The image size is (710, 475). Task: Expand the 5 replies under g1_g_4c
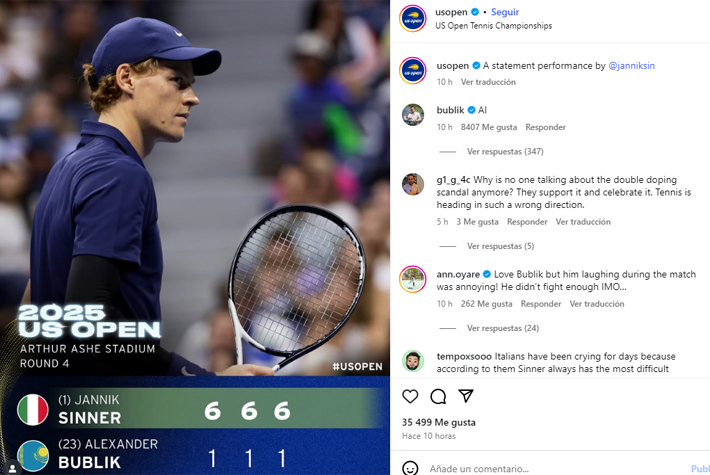500,246
